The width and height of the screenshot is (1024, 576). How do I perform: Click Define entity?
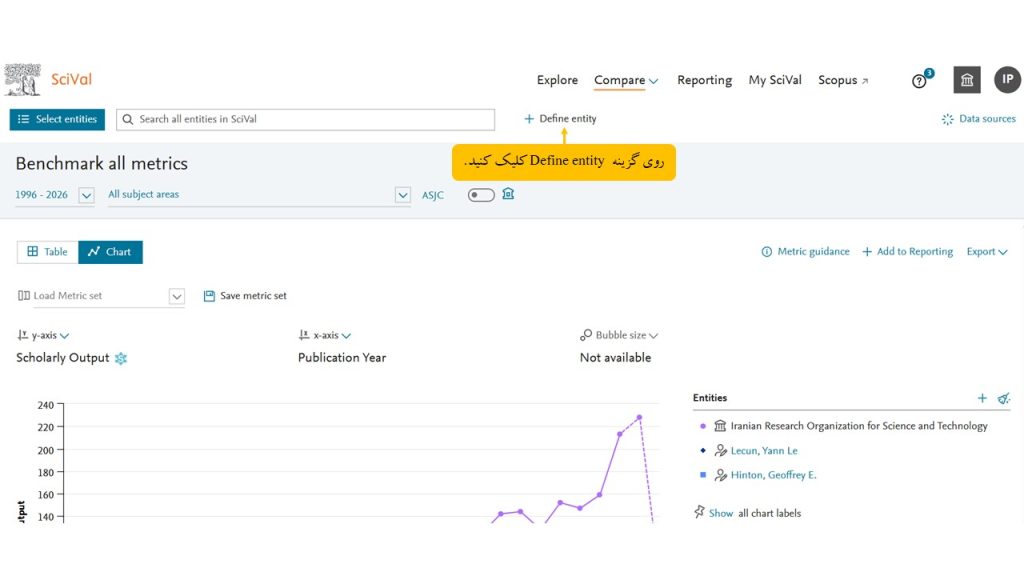pyautogui.click(x=560, y=118)
